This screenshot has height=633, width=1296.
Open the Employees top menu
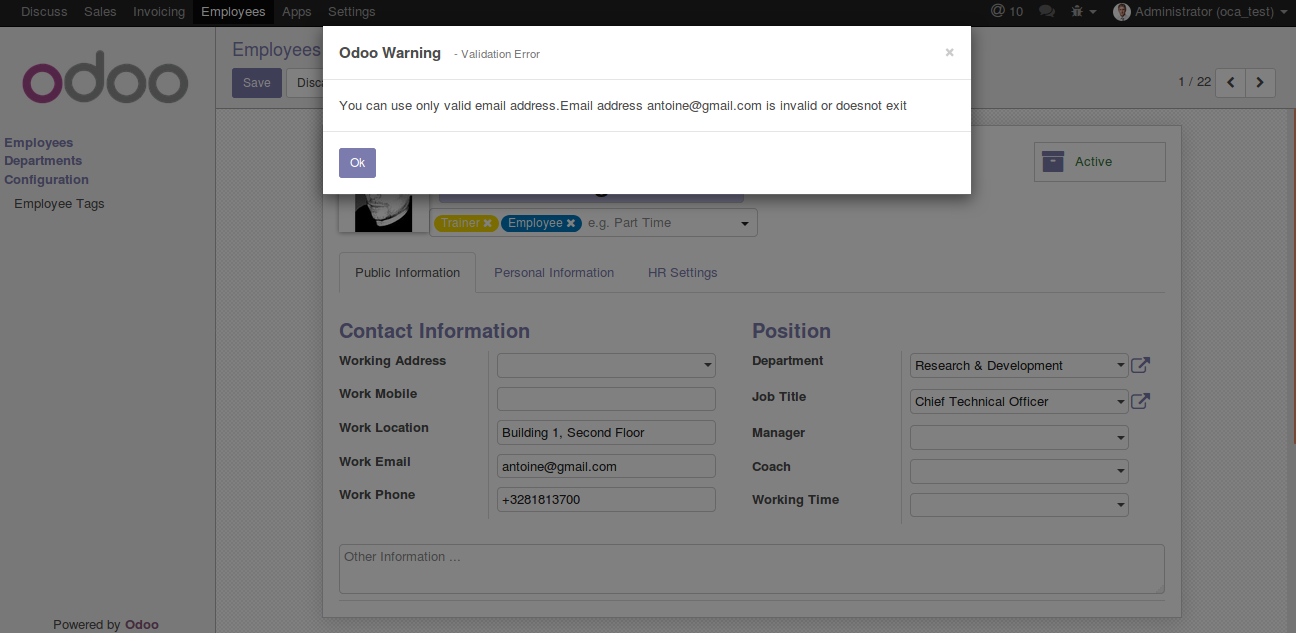[233, 12]
